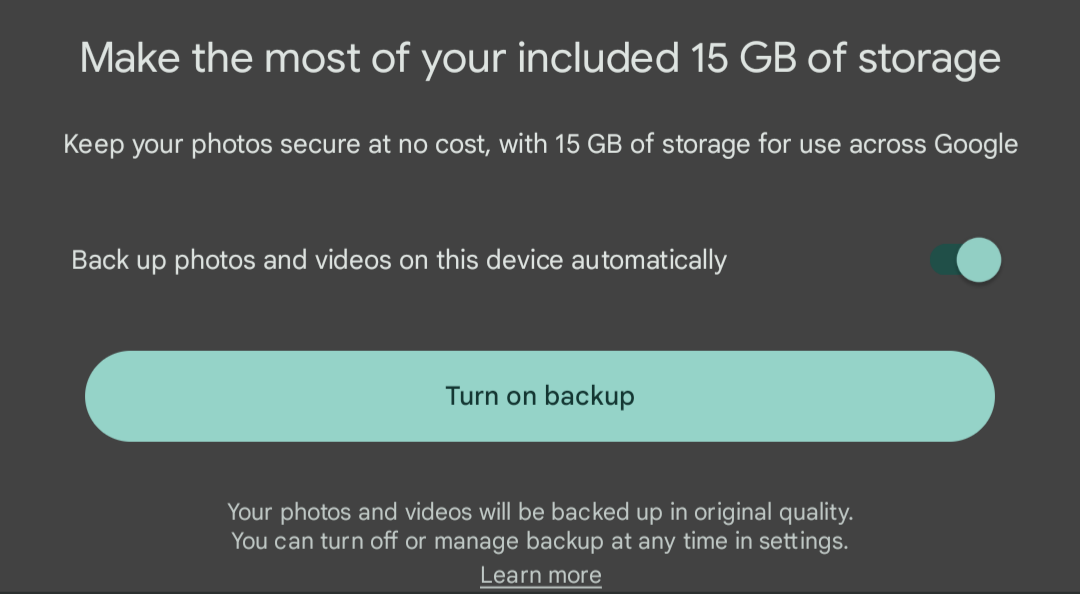Click the 'Back up photos and videos' label
Image resolution: width=1080 pixels, height=594 pixels.
point(399,260)
